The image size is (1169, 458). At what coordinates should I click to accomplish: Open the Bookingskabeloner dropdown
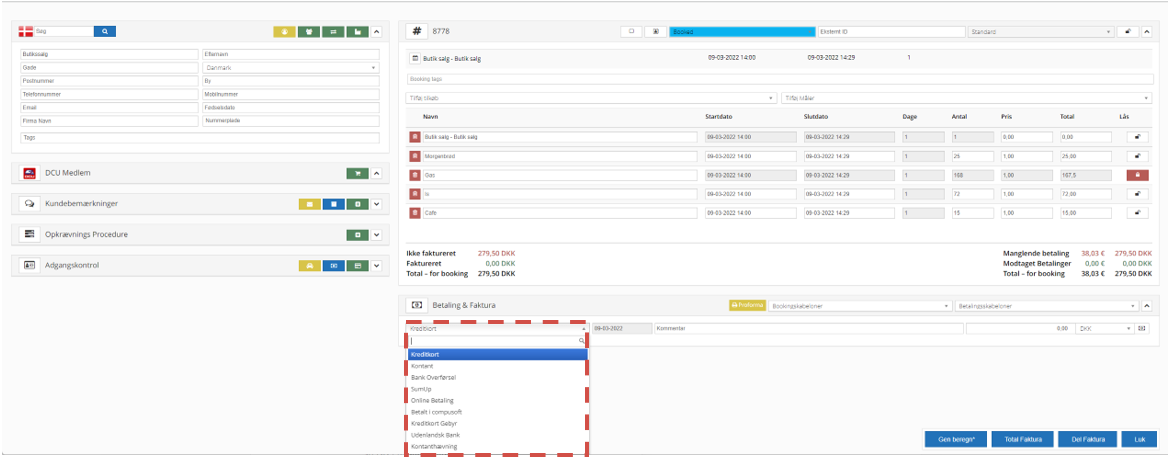[860, 305]
